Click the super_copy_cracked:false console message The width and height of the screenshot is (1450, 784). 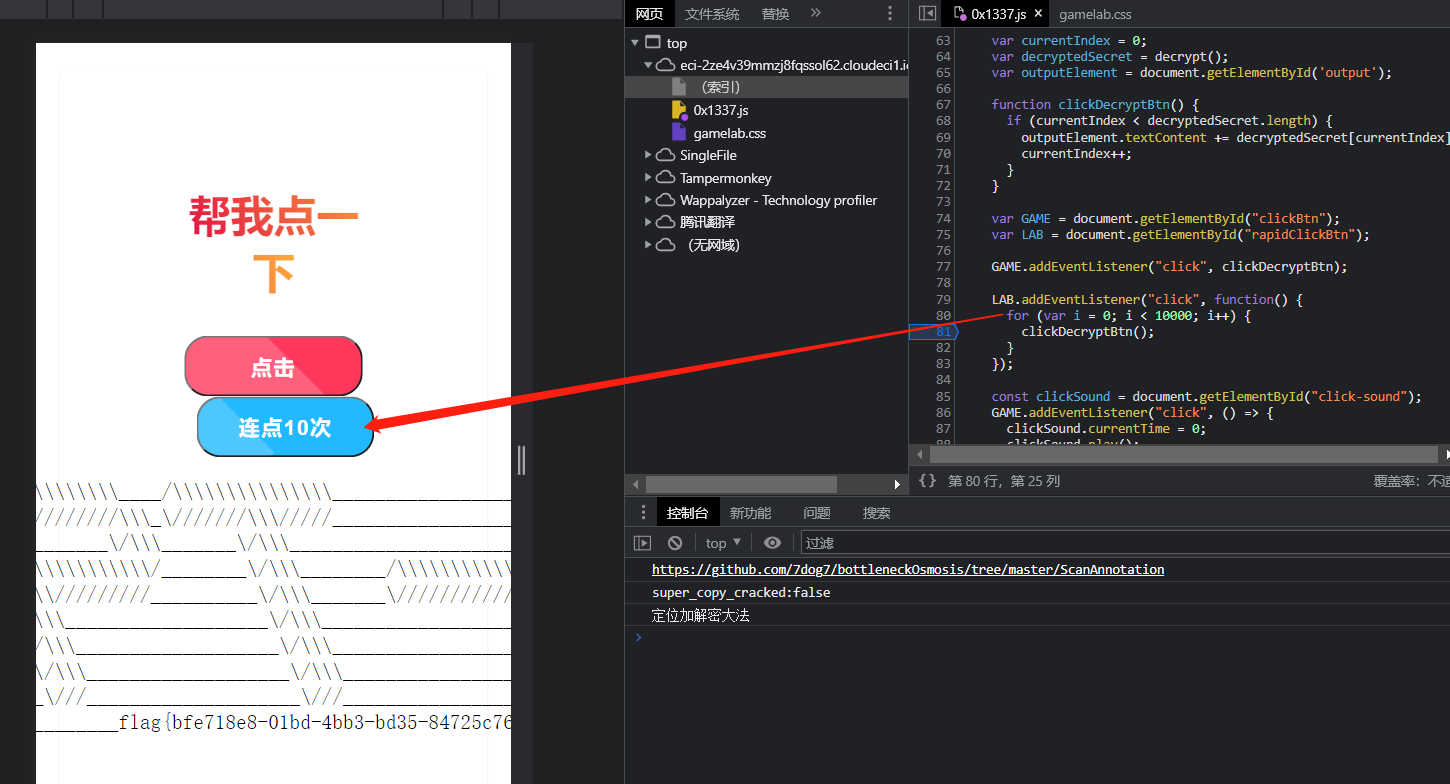pos(741,593)
